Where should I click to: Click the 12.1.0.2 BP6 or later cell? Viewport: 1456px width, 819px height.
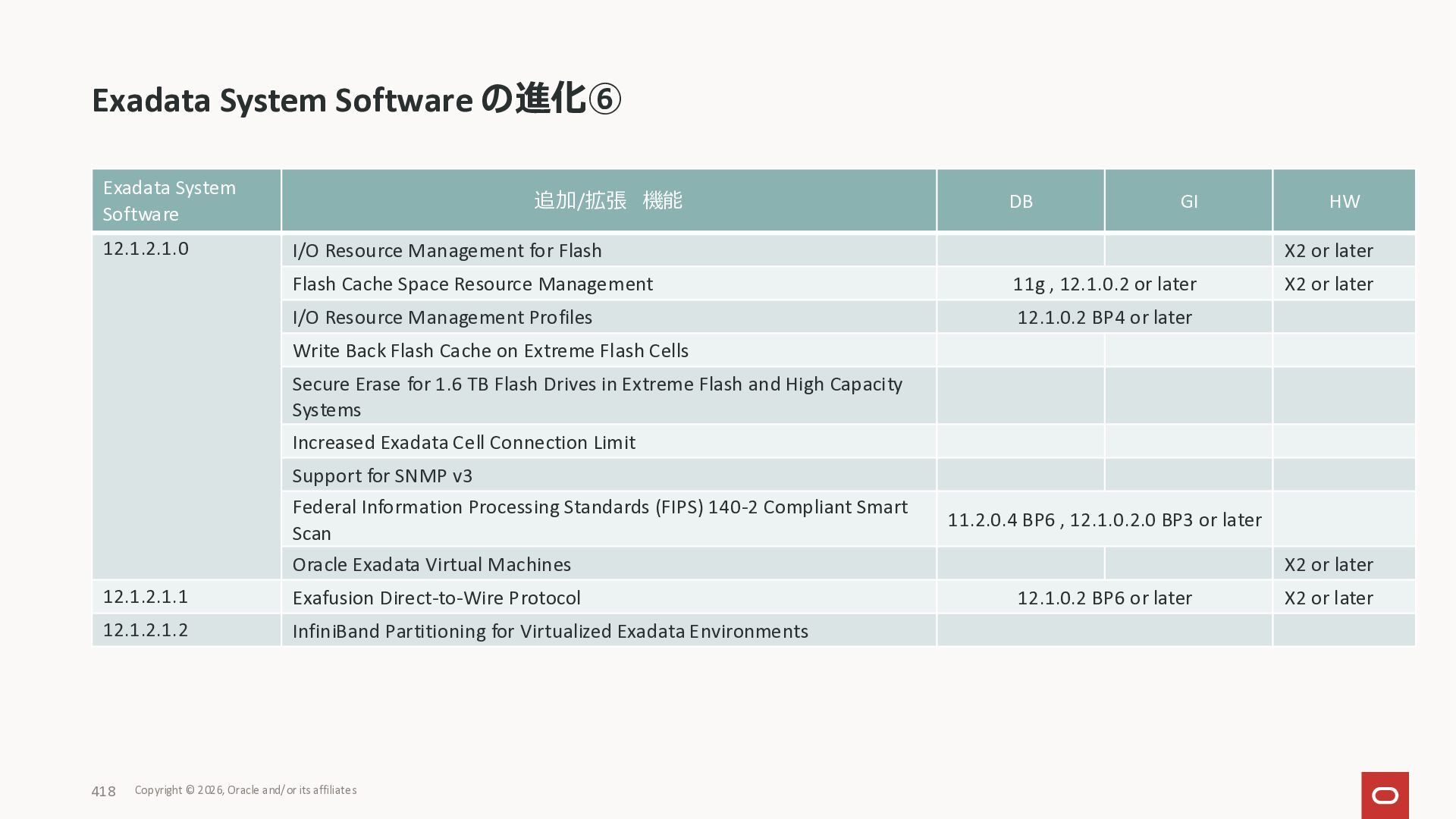click(x=1104, y=598)
